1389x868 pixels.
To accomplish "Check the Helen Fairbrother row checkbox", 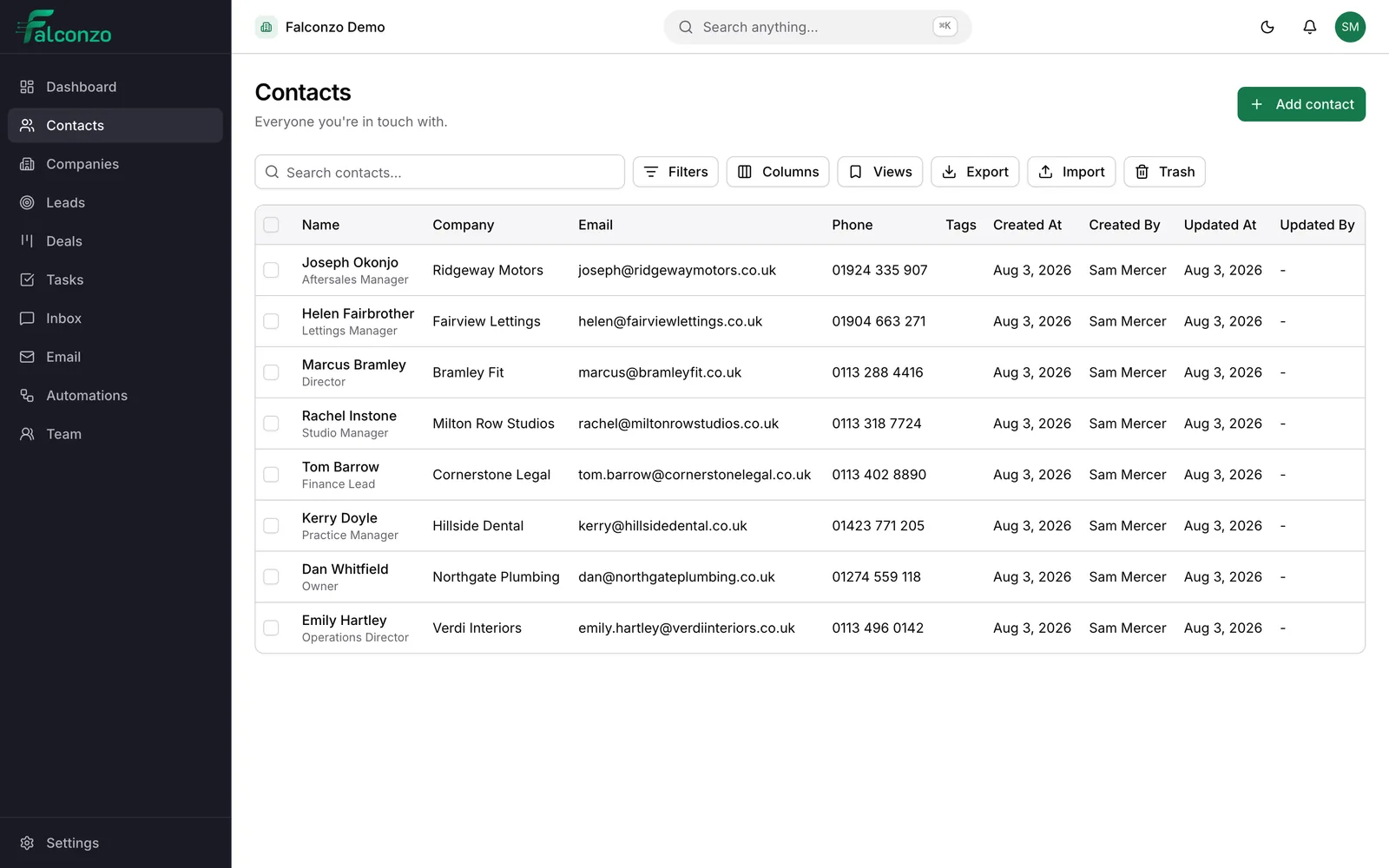I will [271, 321].
